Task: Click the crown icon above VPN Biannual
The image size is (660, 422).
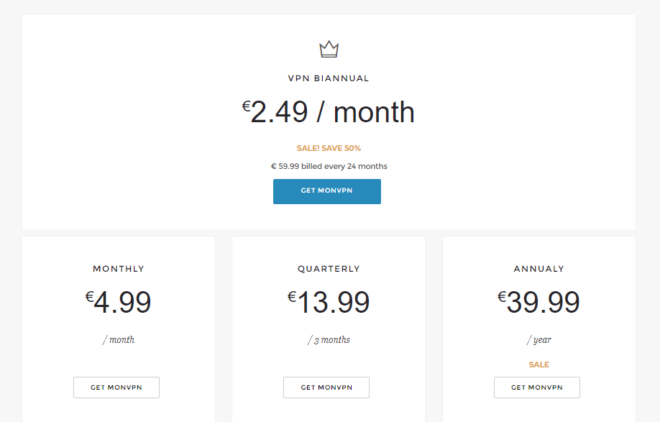Action: click(329, 49)
